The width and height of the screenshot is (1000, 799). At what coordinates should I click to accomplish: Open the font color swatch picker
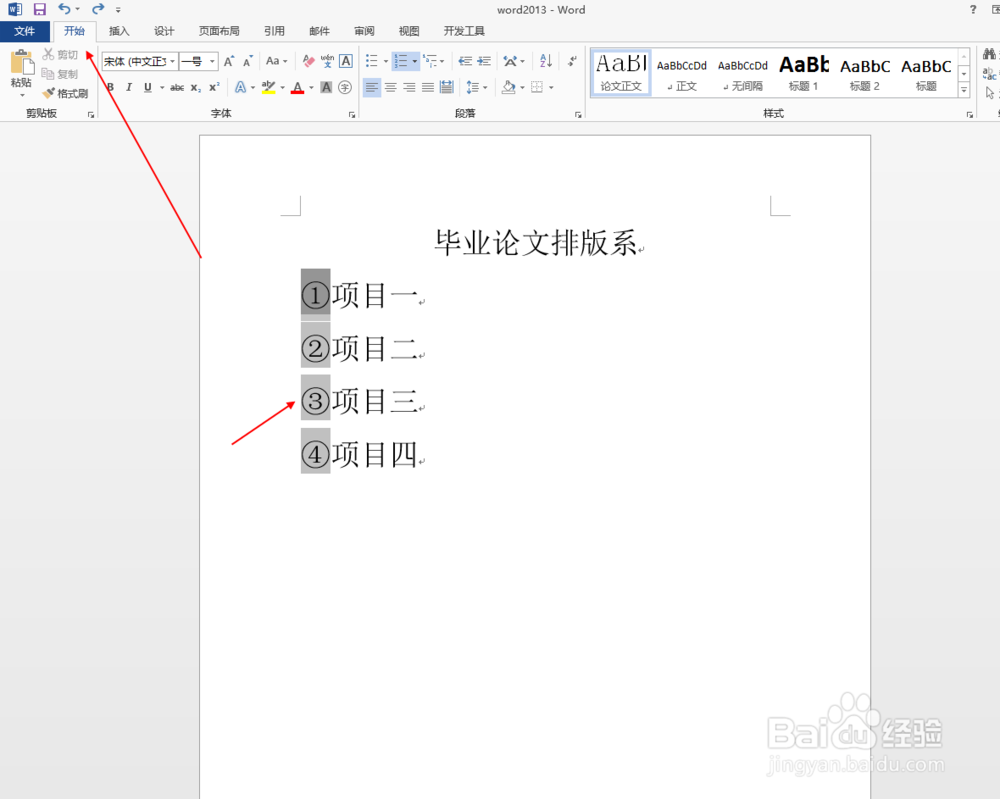click(x=311, y=88)
